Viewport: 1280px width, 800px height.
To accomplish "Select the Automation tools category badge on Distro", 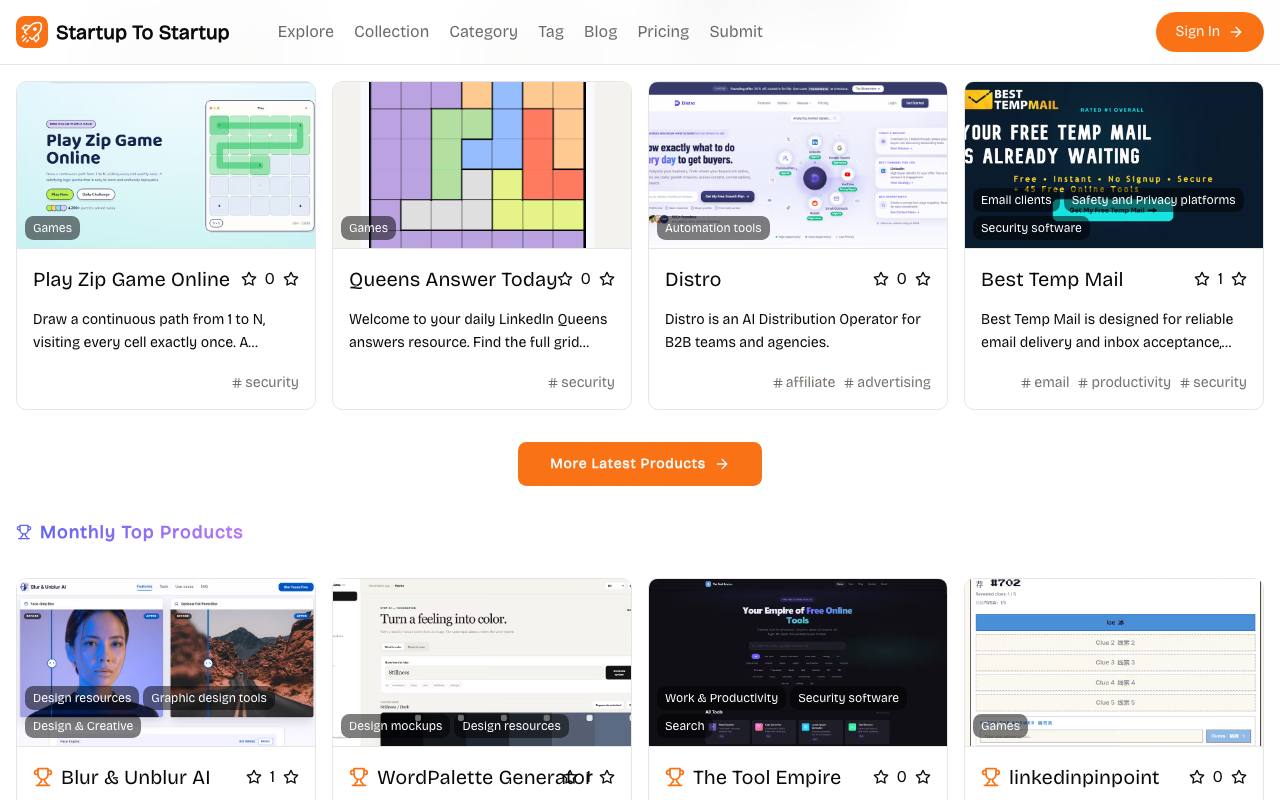I will pyautogui.click(x=713, y=228).
